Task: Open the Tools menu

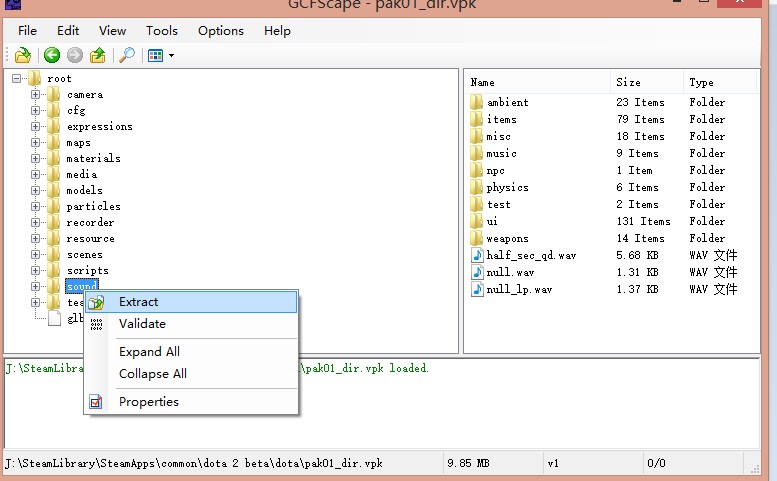Action: point(162,31)
